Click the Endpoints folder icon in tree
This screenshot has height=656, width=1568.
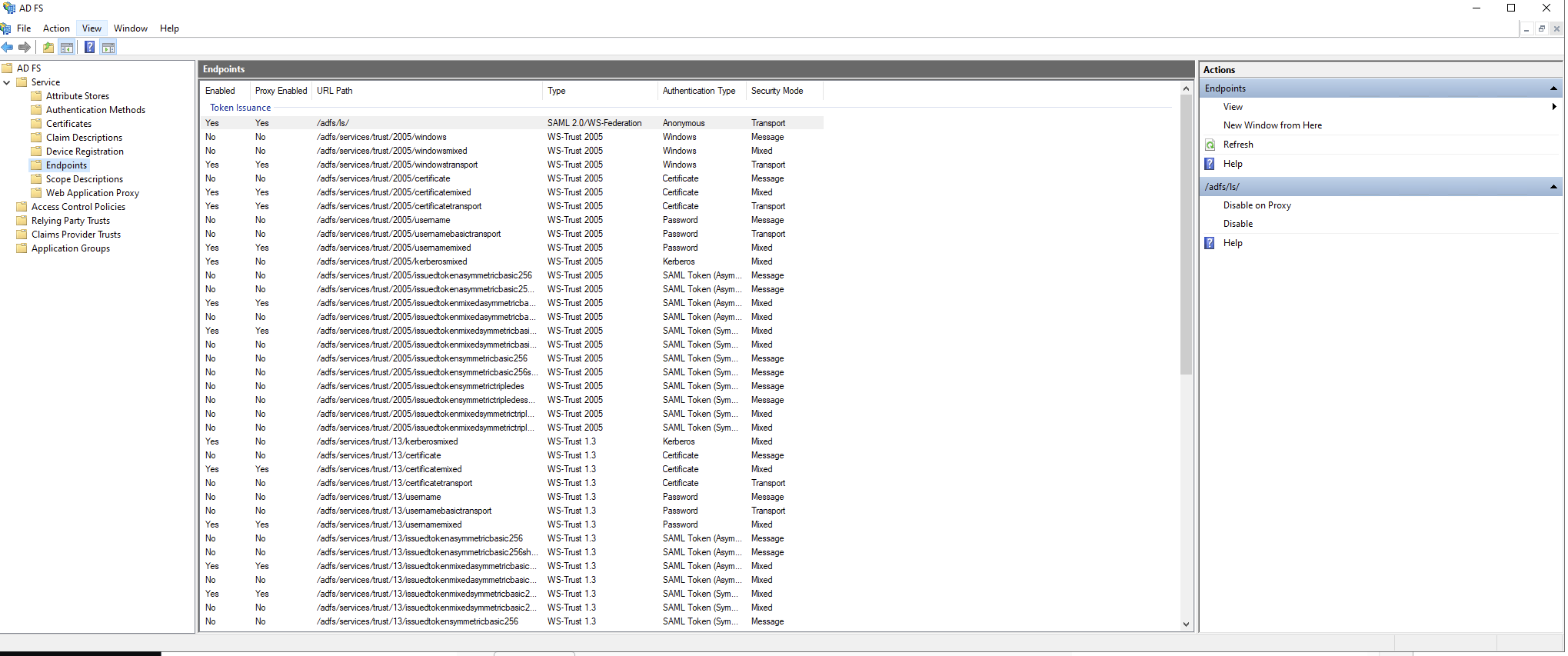[36, 165]
